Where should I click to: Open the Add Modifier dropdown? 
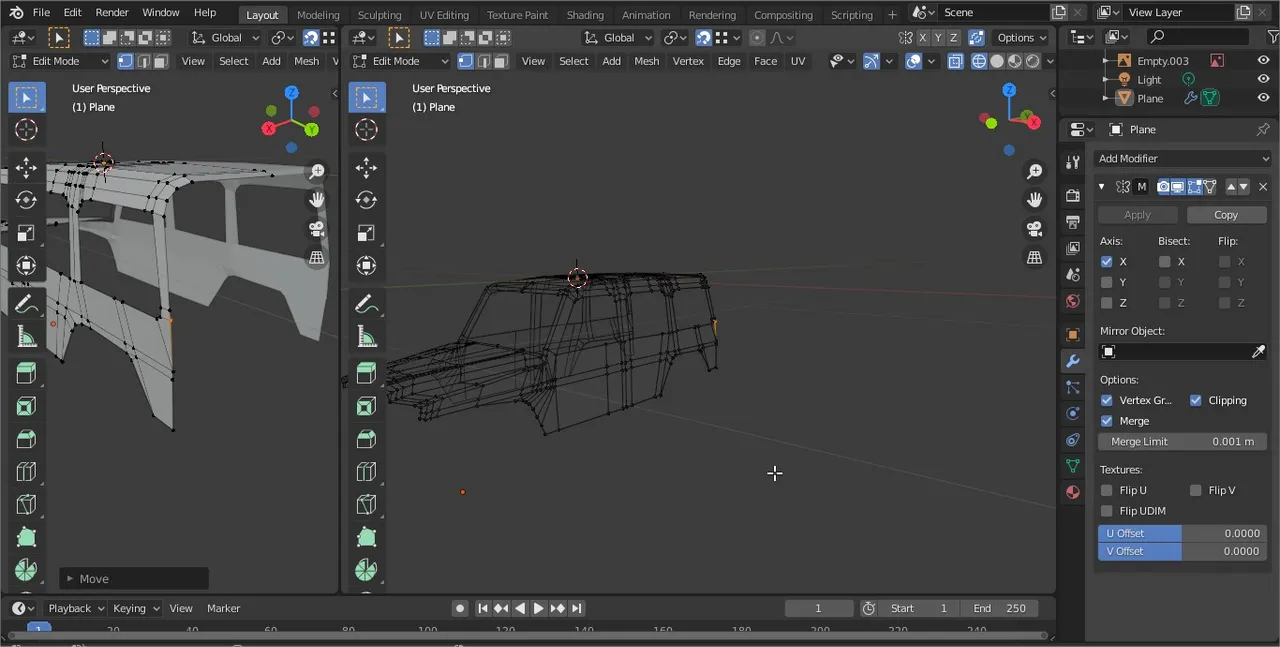pyautogui.click(x=1183, y=158)
